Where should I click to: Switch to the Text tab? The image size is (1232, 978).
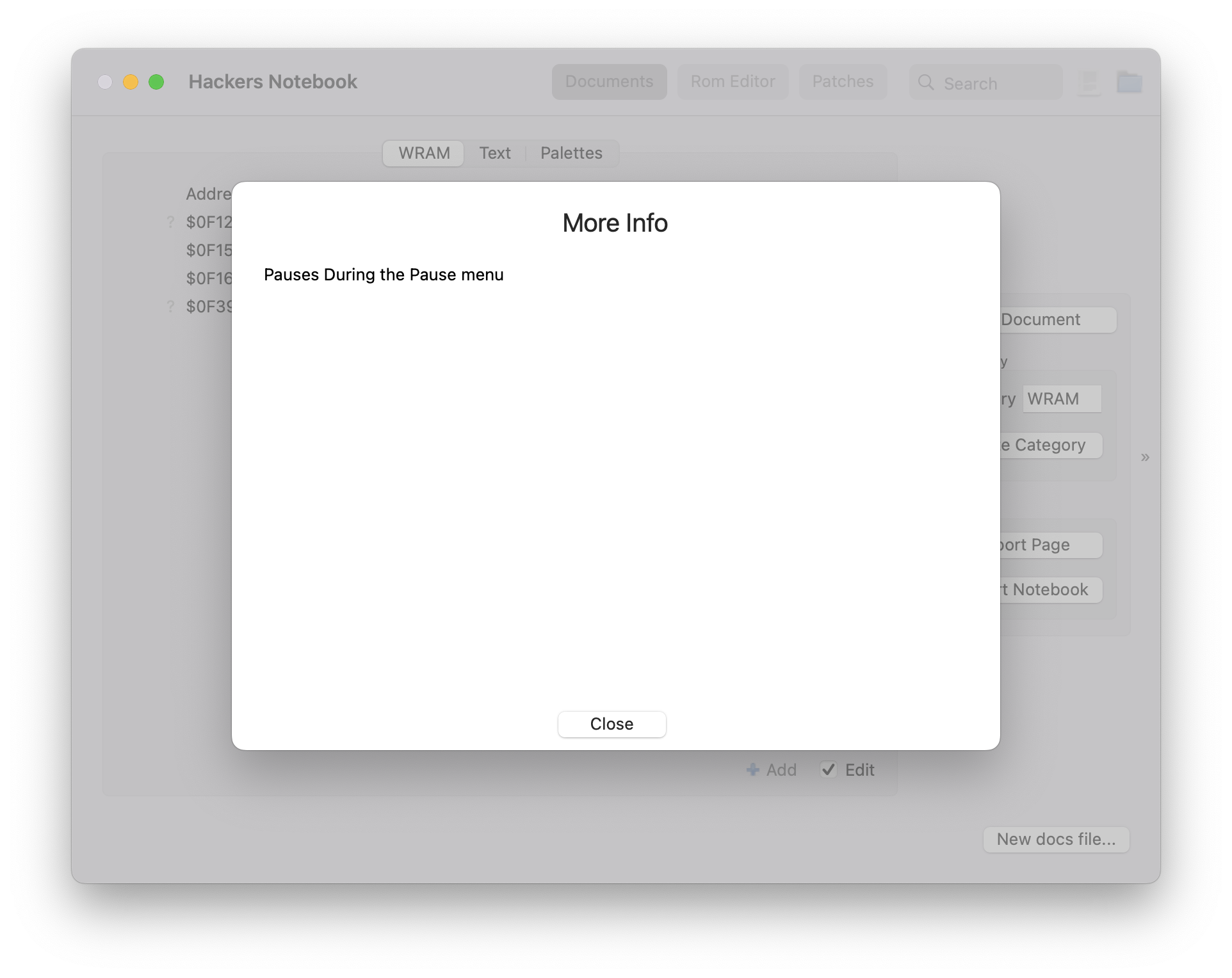coord(495,153)
